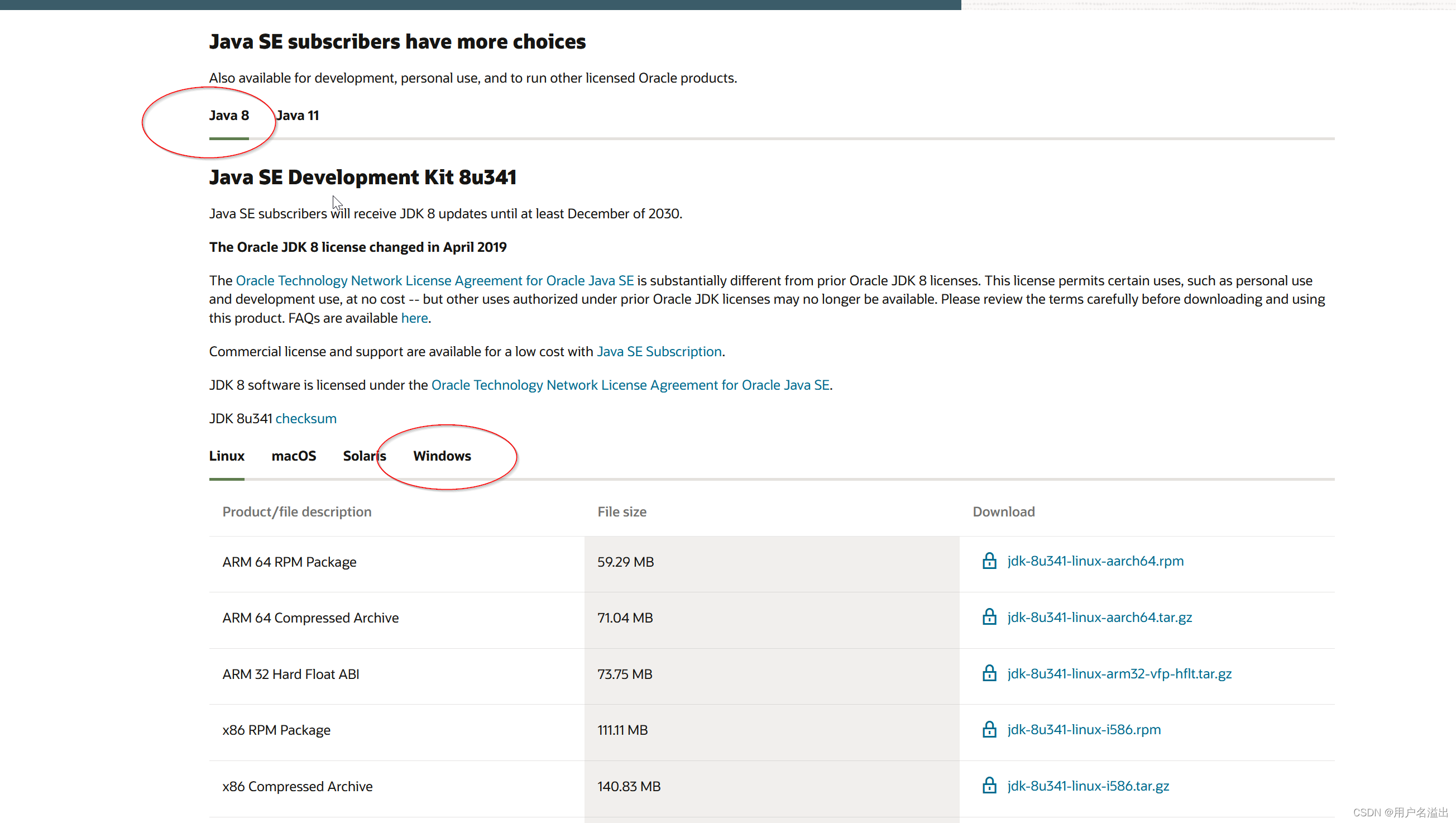Open the FAQs 'here' link

pyautogui.click(x=414, y=318)
